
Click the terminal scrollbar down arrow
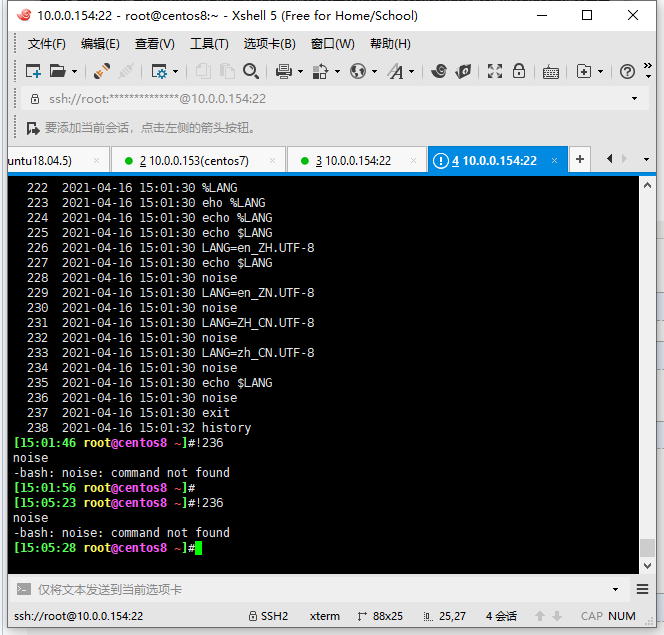click(x=647, y=565)
